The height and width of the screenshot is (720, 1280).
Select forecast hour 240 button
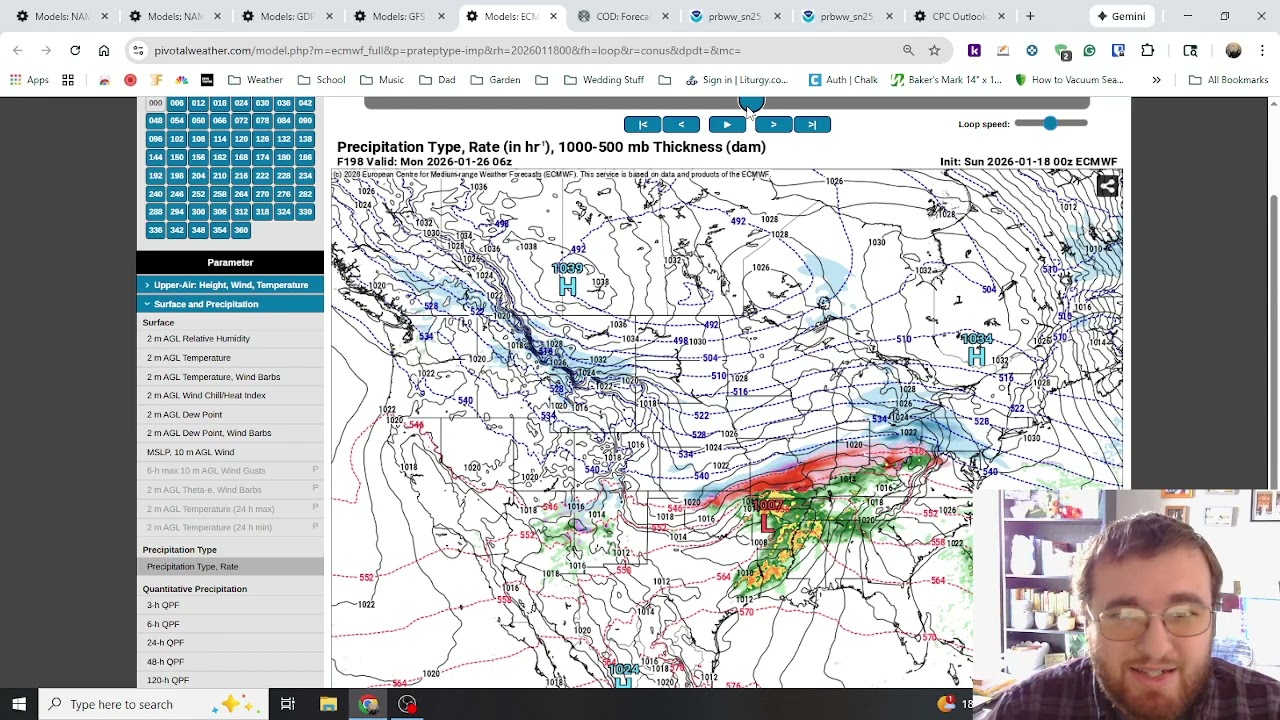(x=155, y=194)
